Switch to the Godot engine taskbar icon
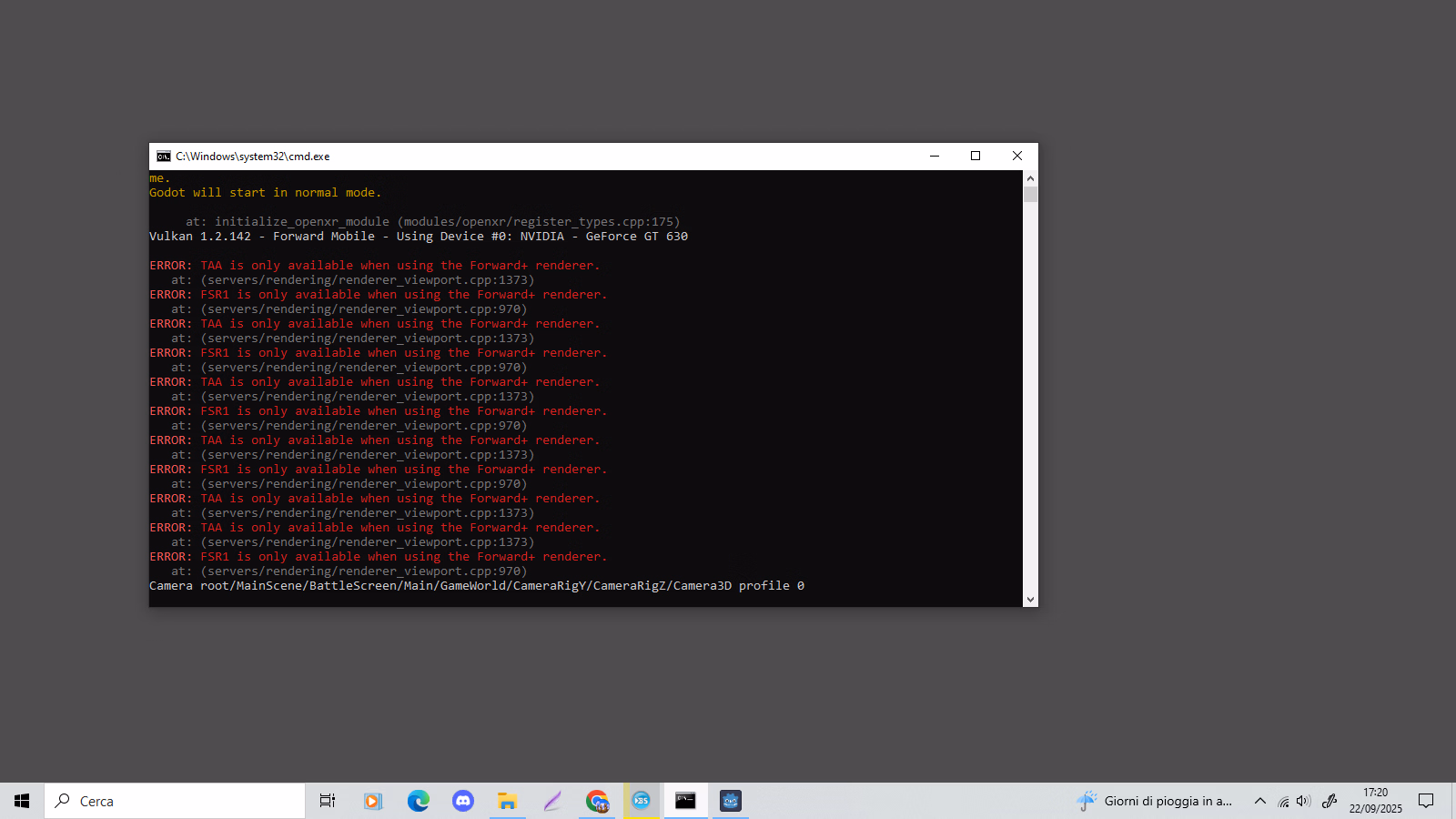Viewport: 1456px width, 819px height. tap(731, 801)
